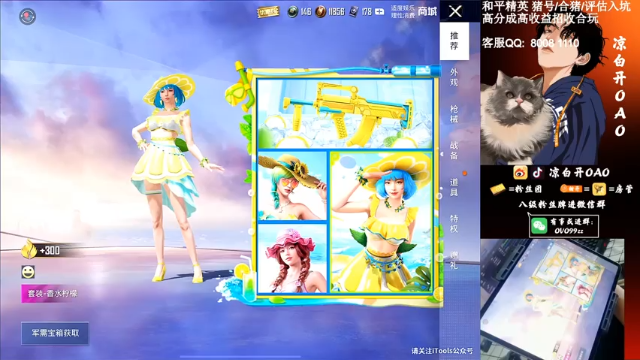640x360 pixels.
Task: Open the 推荐 shop tab
Action: [454, 41]
